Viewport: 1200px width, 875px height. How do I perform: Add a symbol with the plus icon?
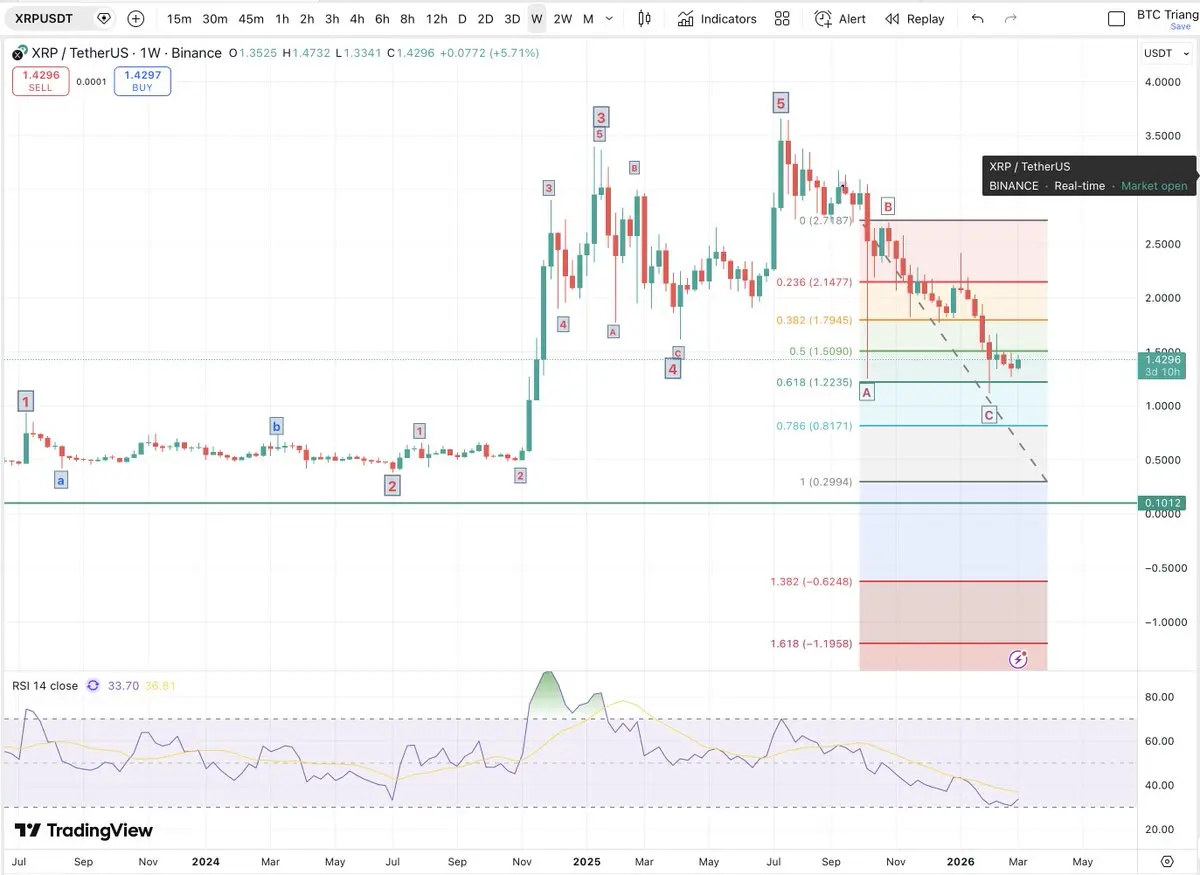[x=136, y=19]
